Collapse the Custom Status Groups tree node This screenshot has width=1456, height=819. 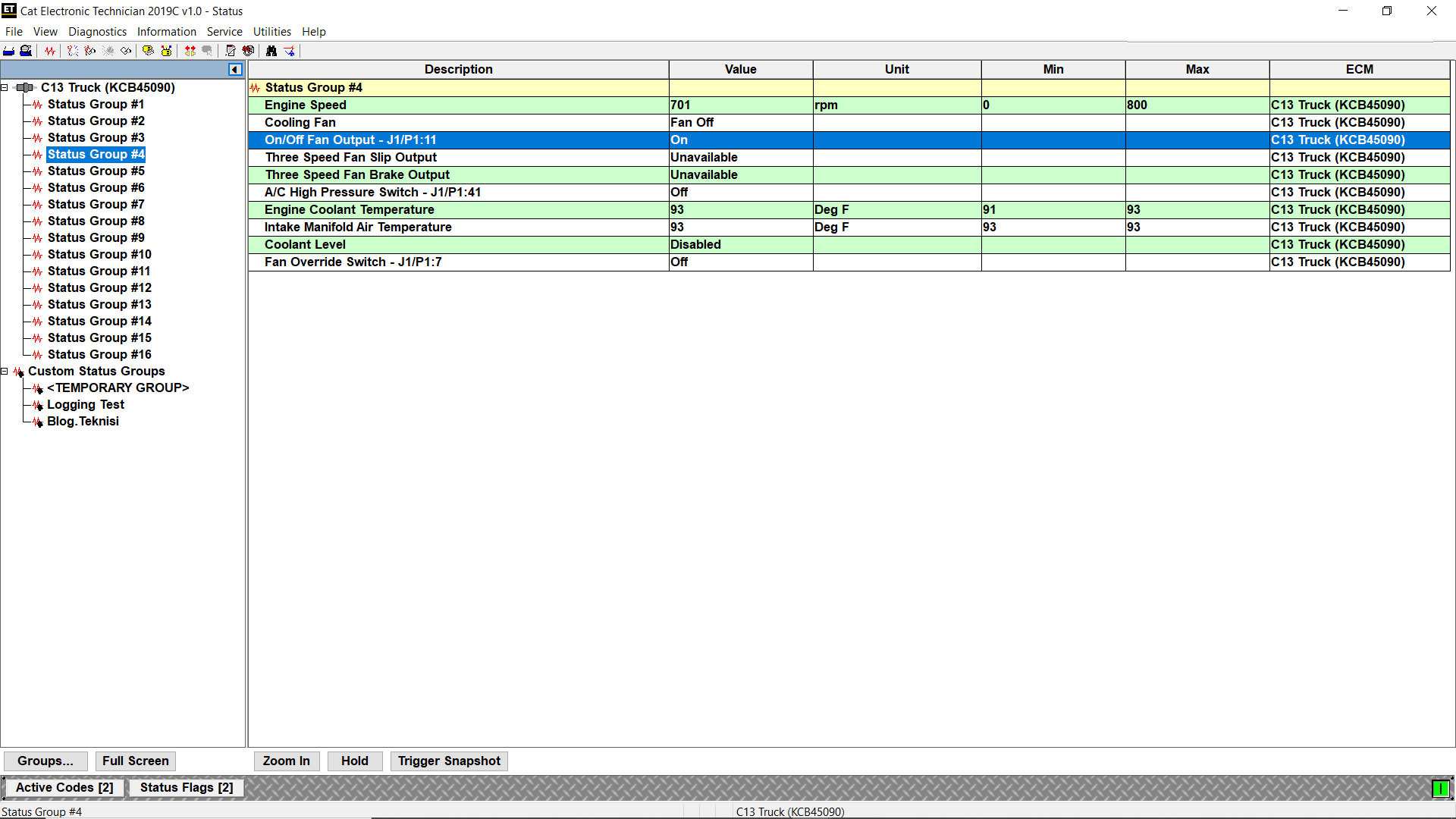tap(5, 372)
